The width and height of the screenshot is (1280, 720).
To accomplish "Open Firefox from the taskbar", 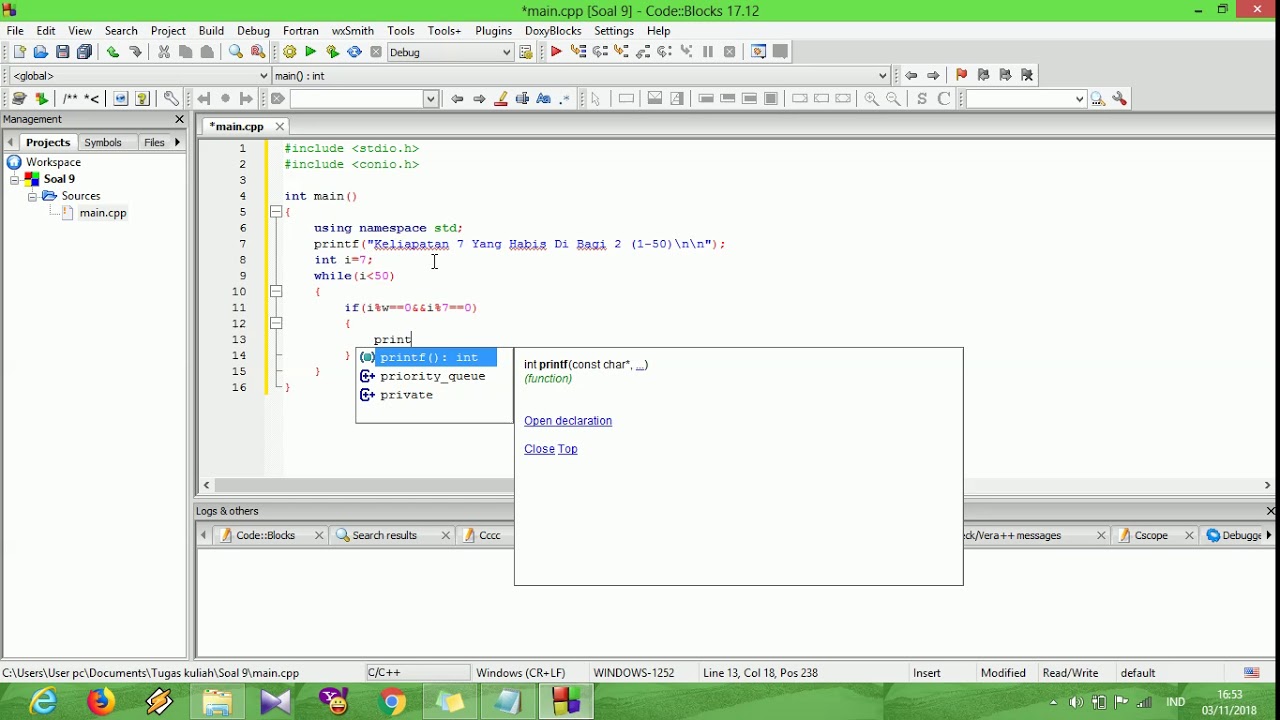I will [100, 702].
